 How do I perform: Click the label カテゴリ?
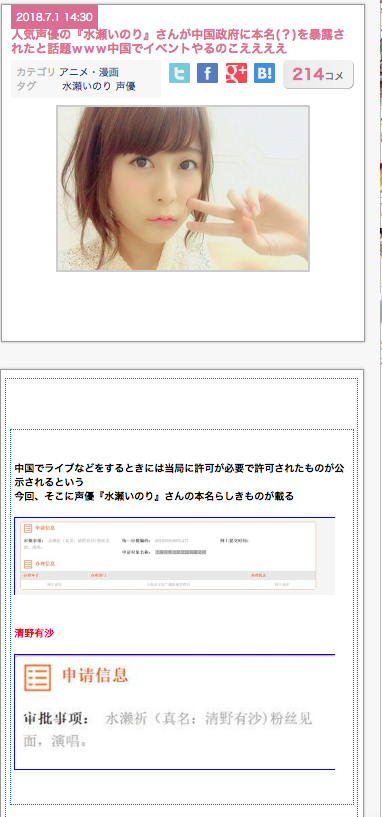point(35,72)
